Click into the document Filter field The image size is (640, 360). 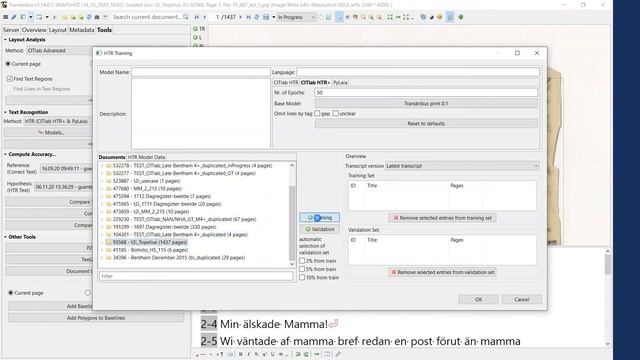tap(196, 276)
